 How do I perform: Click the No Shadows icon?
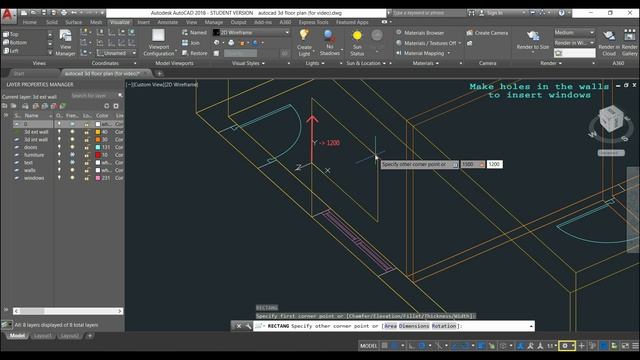point(329,36)
